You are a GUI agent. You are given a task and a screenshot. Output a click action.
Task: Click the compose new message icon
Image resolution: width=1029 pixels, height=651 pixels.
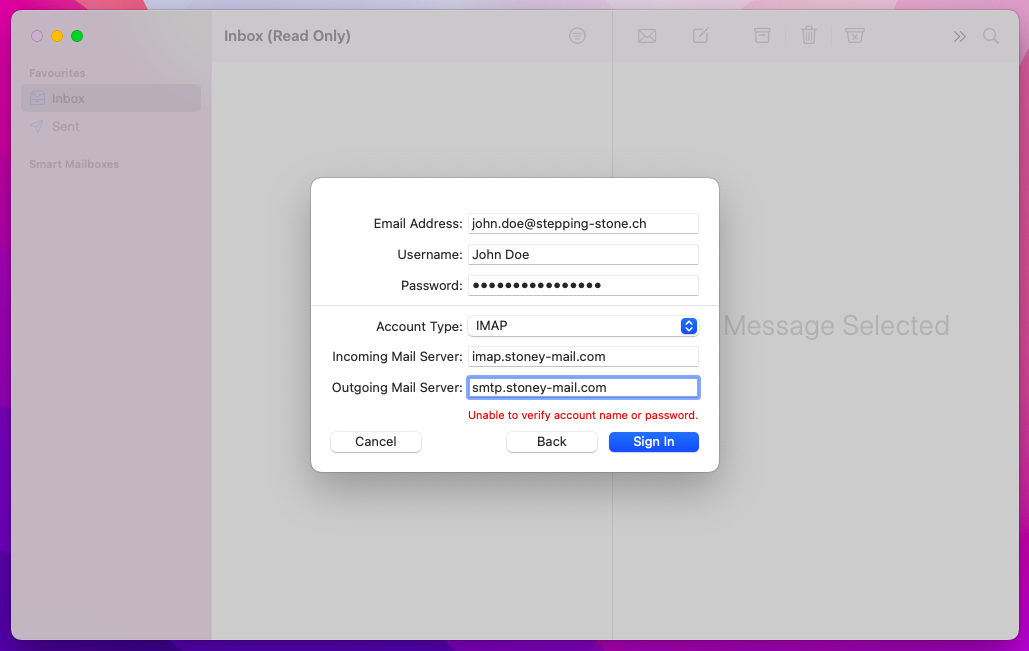tap(701, 36)
